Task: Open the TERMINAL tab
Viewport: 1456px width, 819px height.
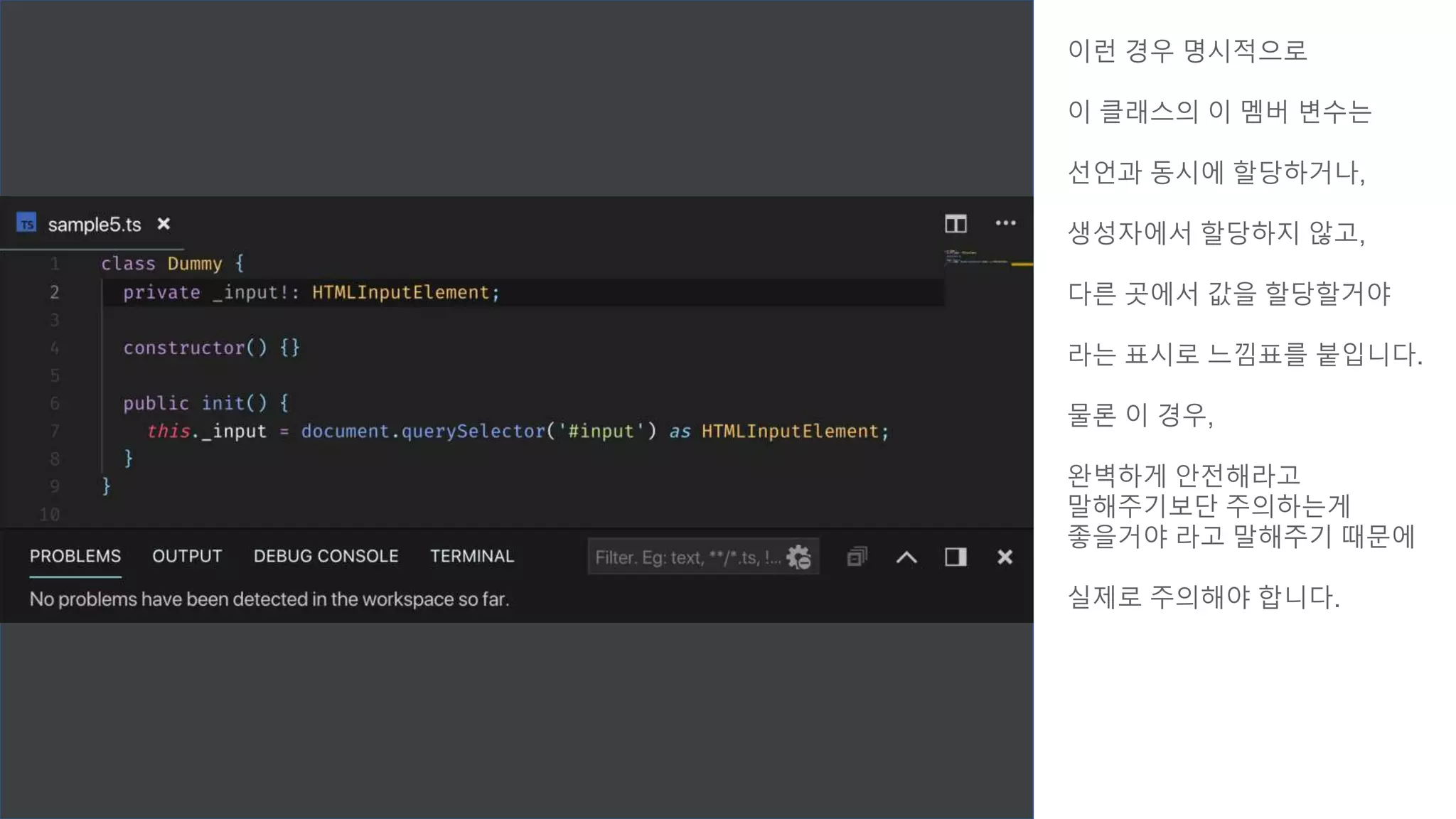Action: (472, 556)
